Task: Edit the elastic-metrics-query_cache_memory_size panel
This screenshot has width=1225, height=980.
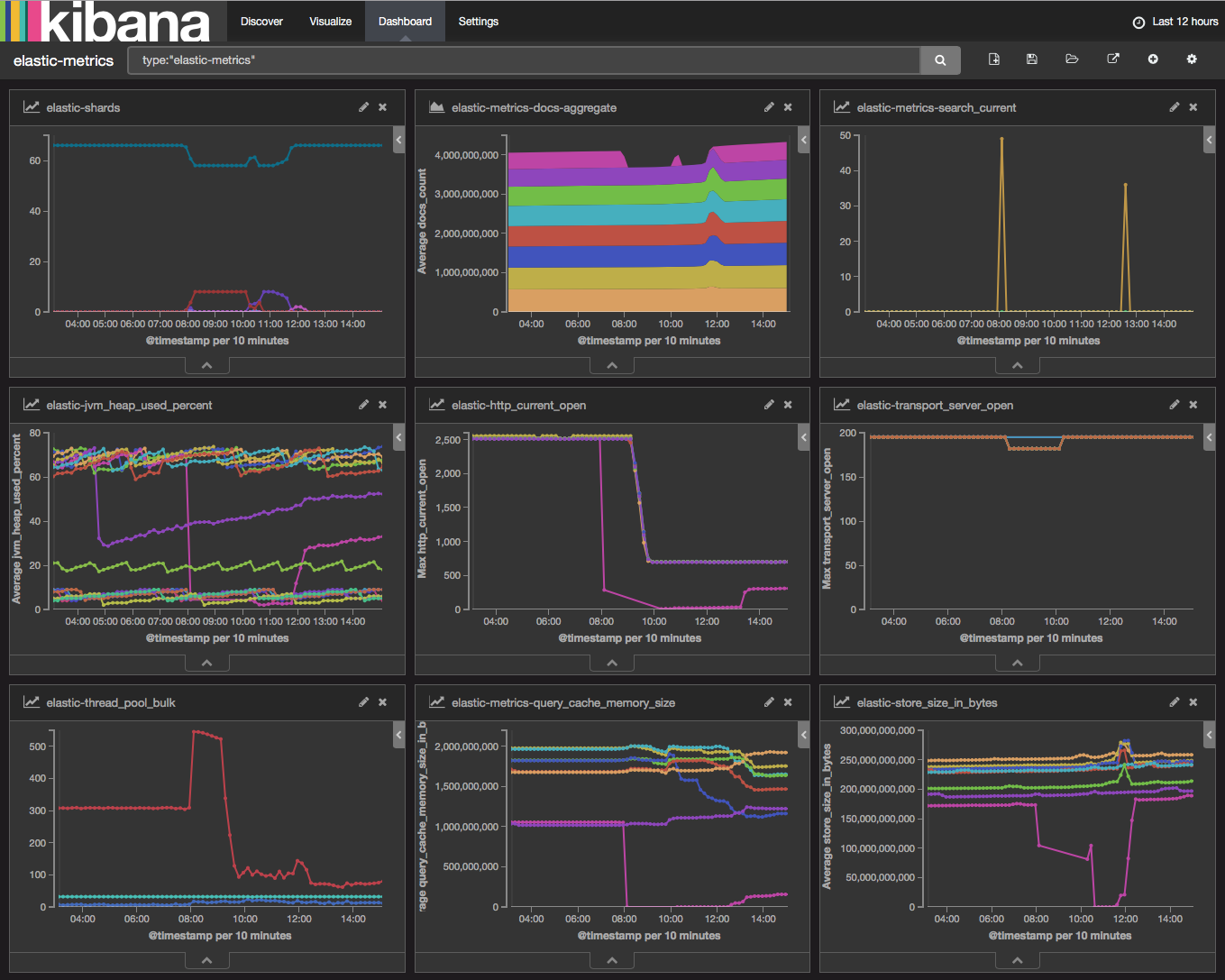Action: click(x=769, y=702)
